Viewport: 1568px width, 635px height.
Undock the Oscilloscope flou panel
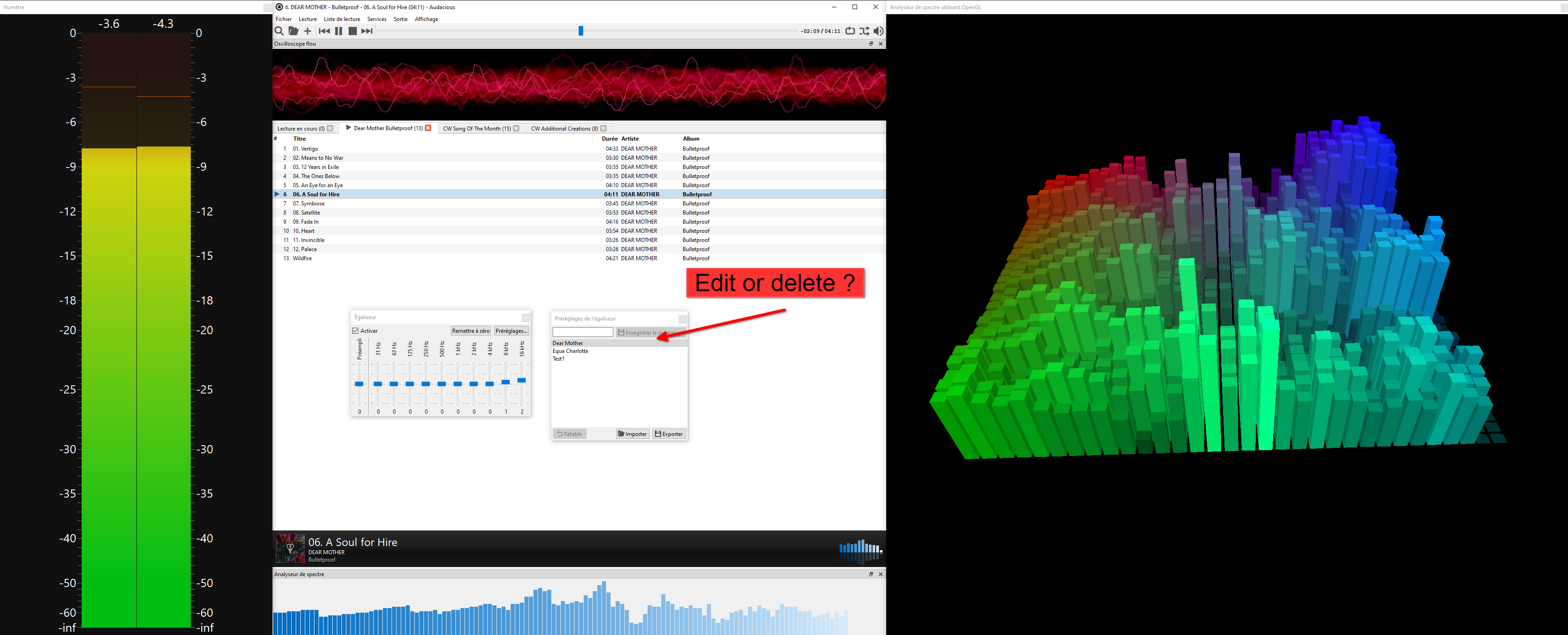pyautogui.click(x=870, y=44)
